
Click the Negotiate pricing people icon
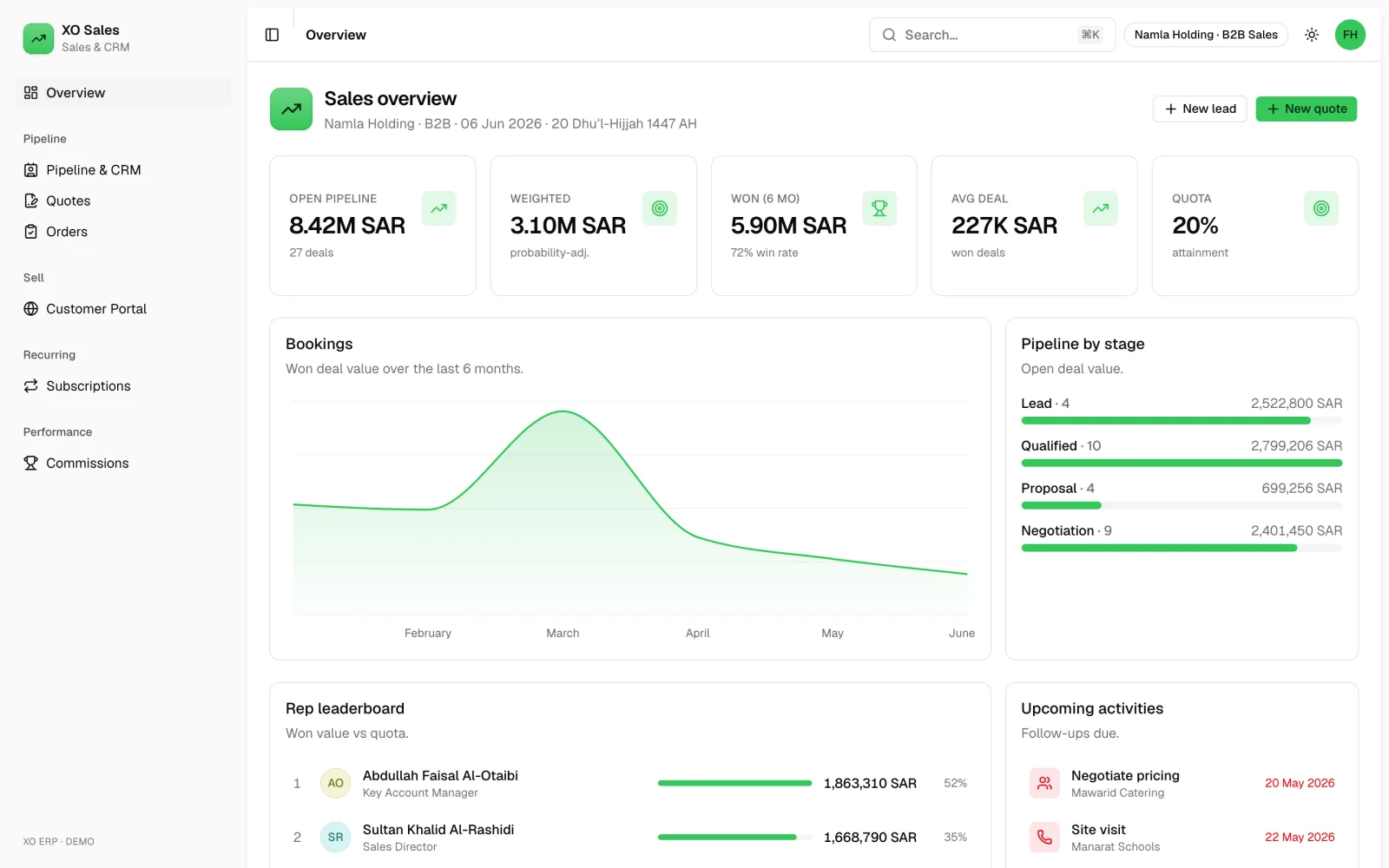[1044, 783]
